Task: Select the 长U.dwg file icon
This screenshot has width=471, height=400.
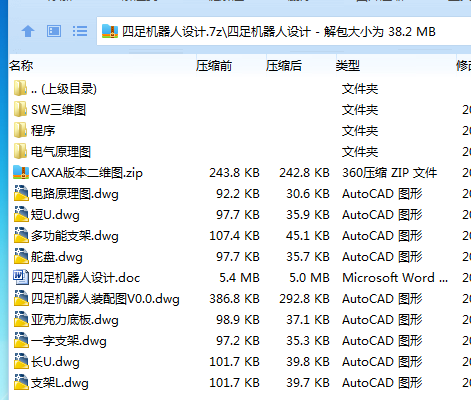Action: (x=21, y=362)
